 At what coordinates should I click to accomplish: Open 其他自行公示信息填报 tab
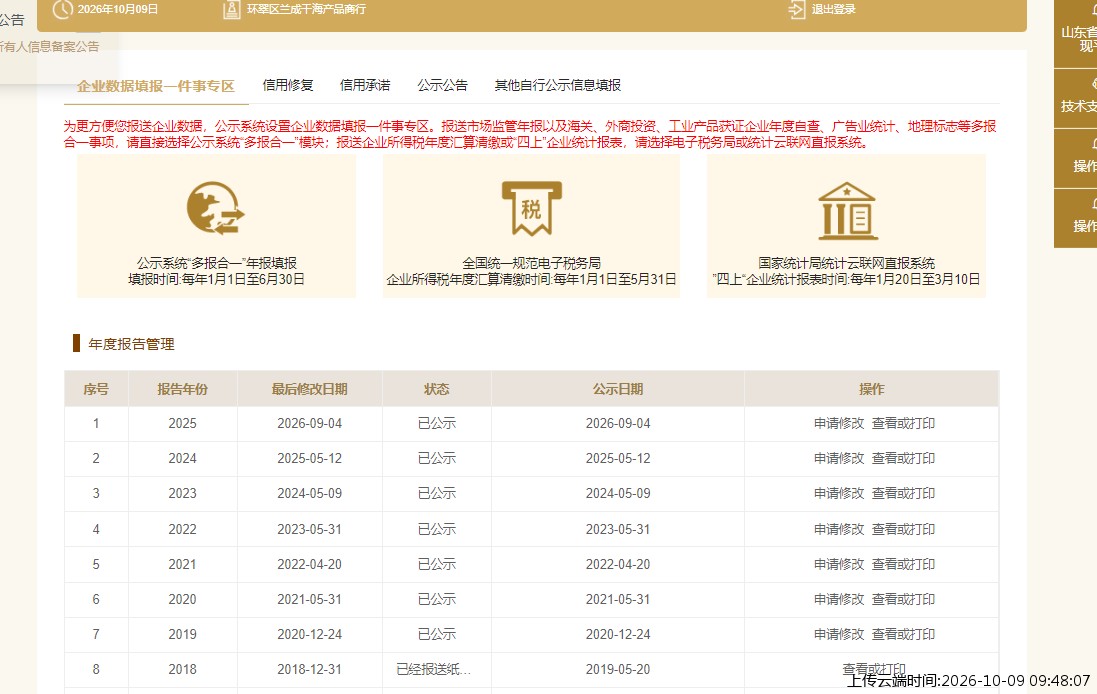coord(558,85)
